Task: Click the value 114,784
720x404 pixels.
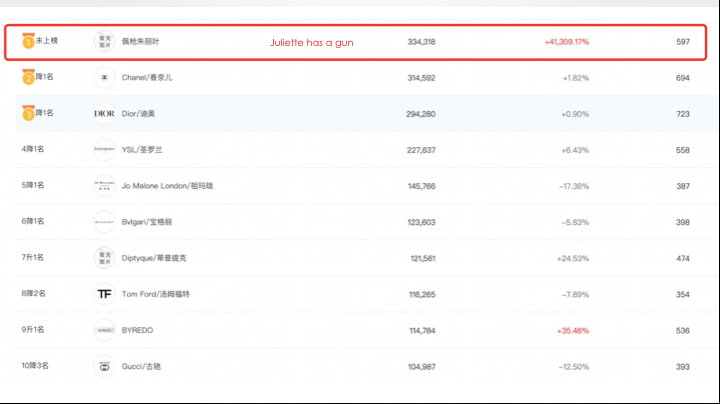Action: point(422,331)
